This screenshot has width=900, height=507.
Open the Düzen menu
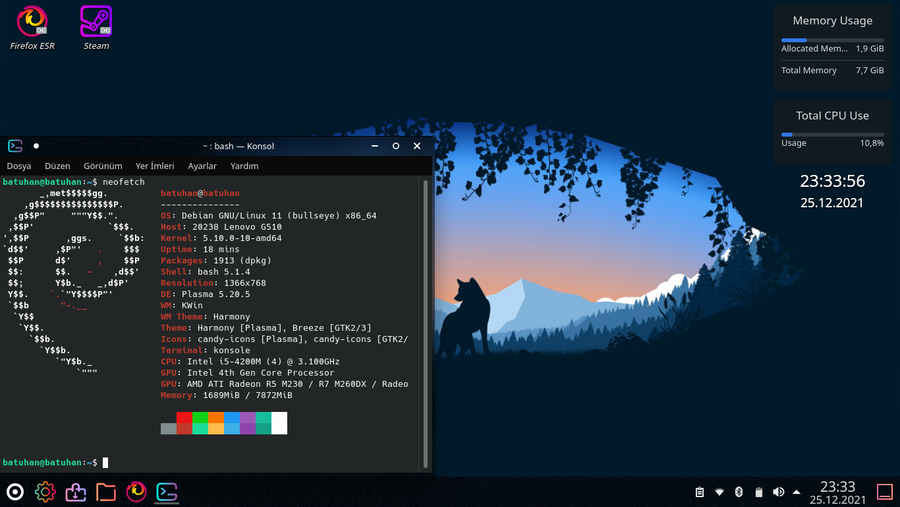(x=57, y=166)
